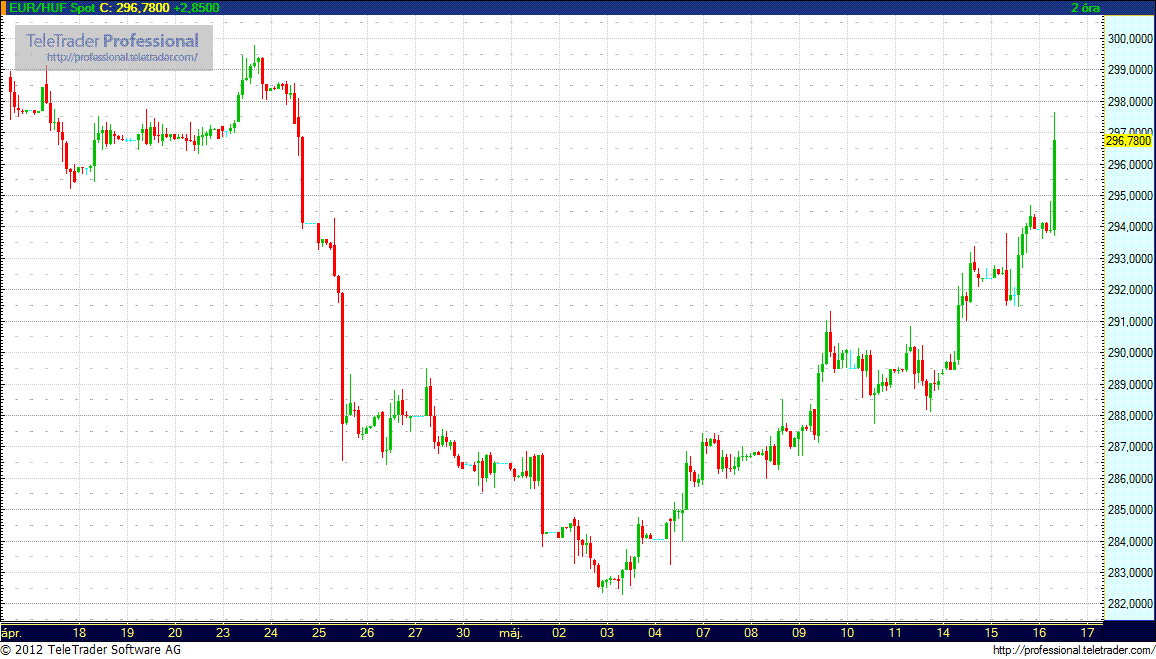Screen dimensions: 1156x659
Task: Click the 283,0000 price axis label
Action: [x=1129, y=573]
